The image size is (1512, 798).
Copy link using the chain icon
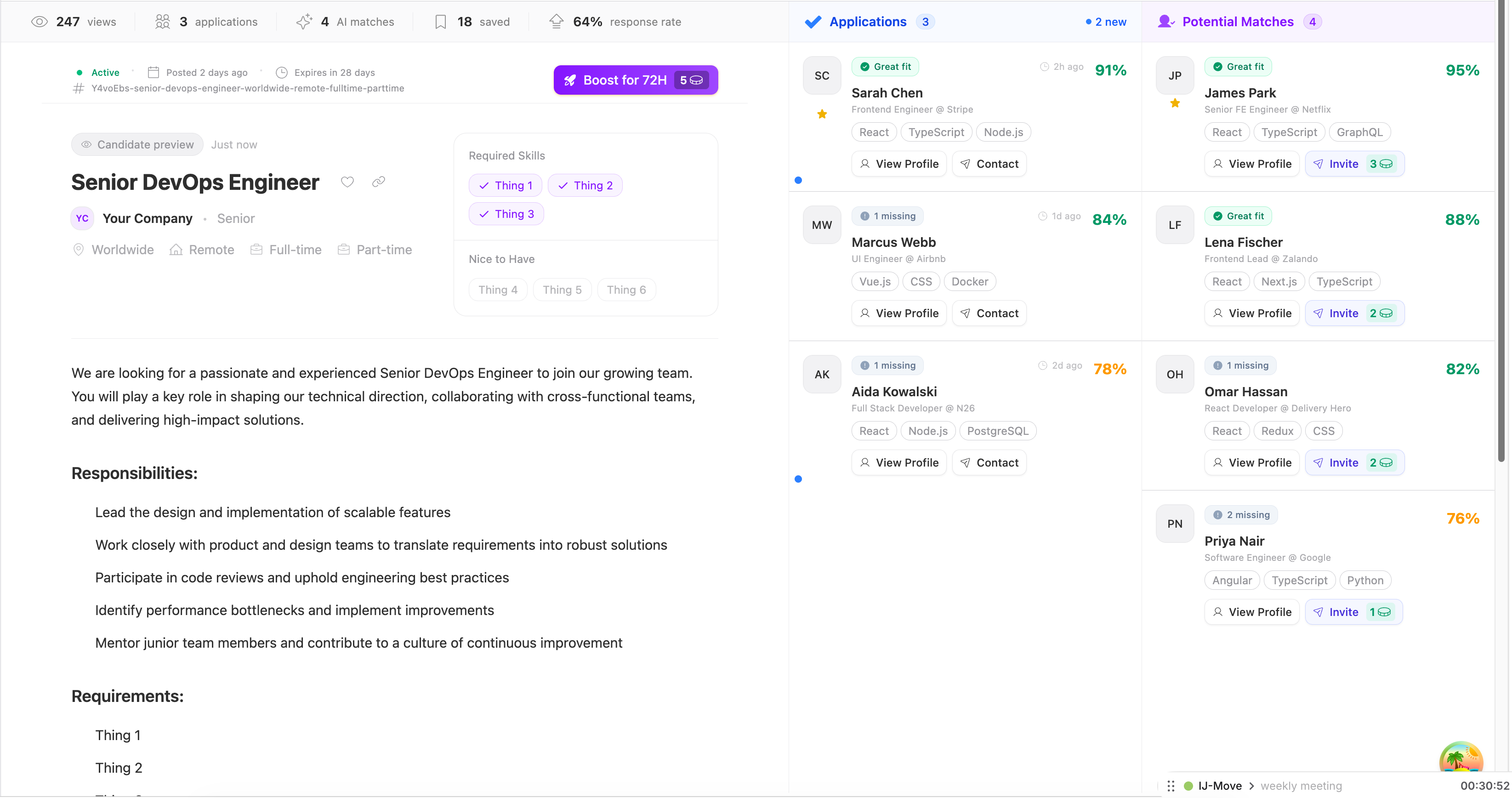(379, 182)
